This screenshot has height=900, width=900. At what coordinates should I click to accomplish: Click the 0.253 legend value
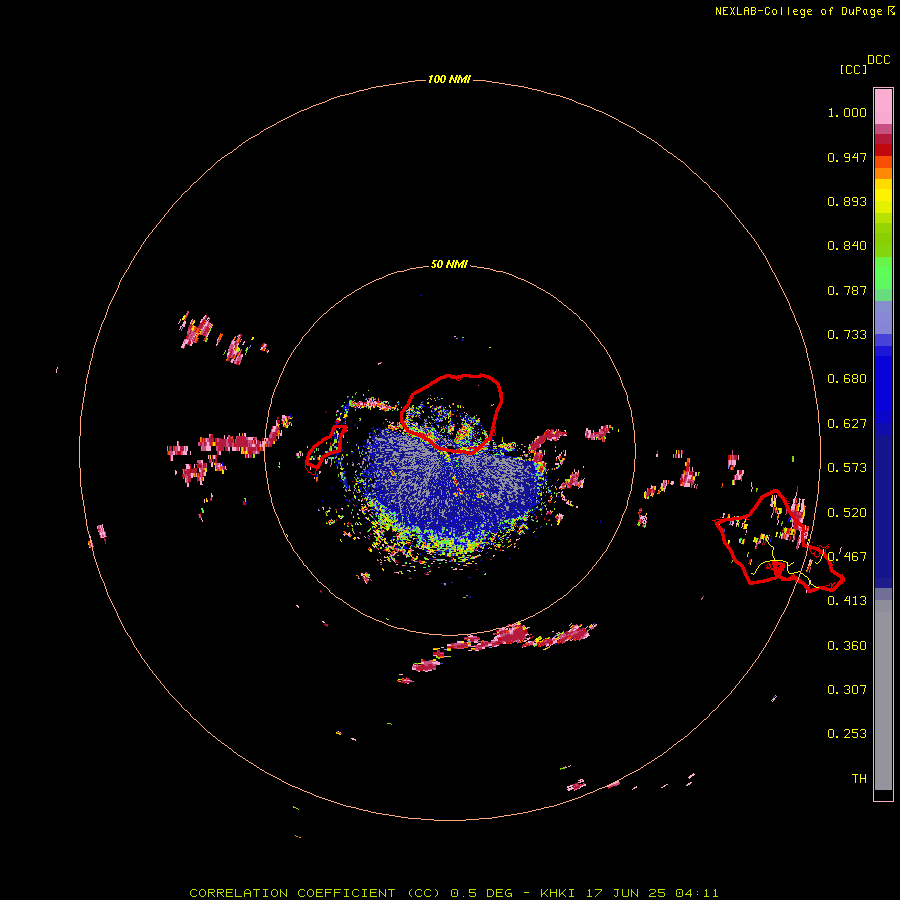847,734
